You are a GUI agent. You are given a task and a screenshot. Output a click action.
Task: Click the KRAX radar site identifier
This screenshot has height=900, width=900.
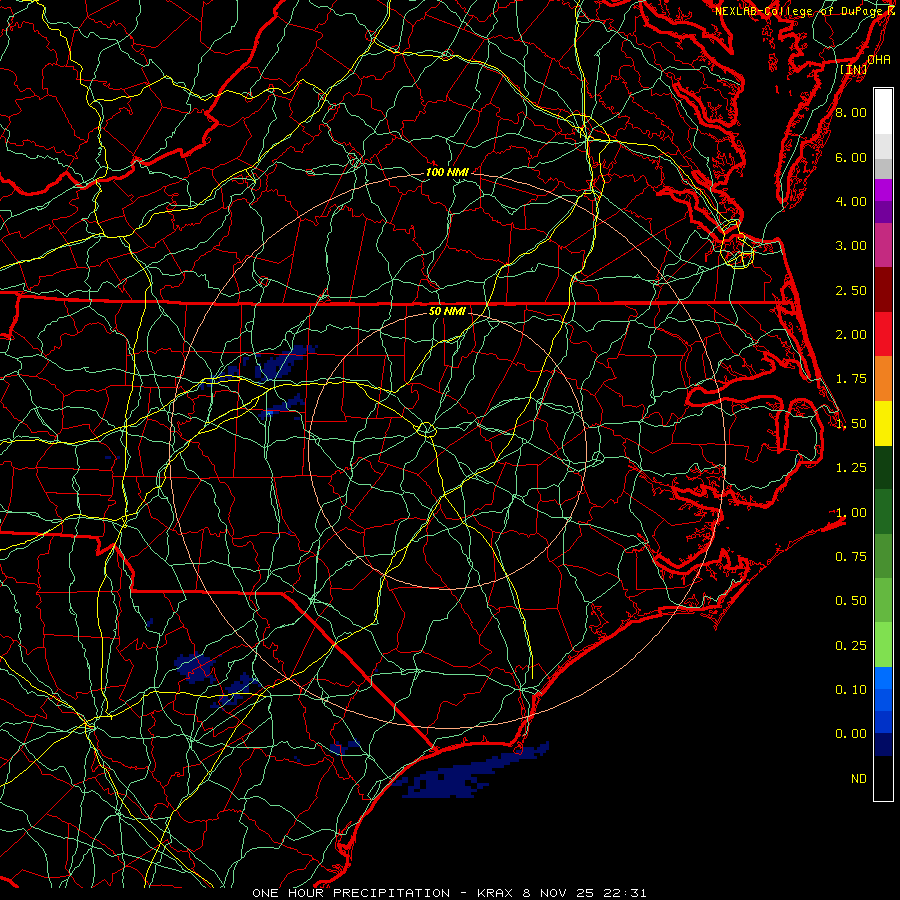click(496, 893)
